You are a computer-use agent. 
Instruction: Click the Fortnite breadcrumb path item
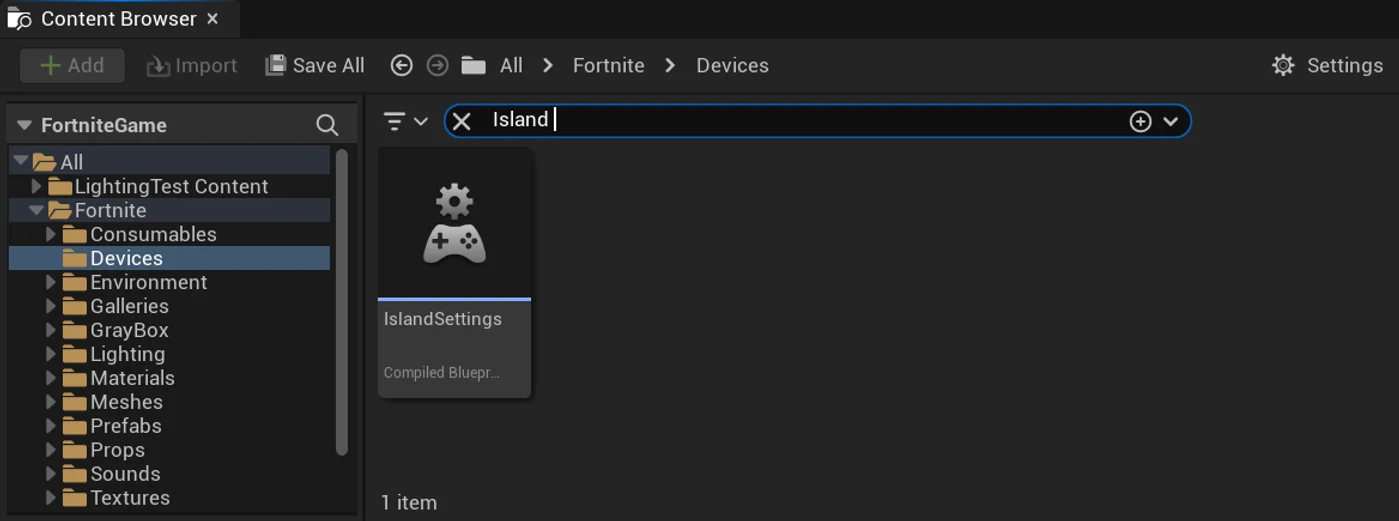[x=608, y=66]
